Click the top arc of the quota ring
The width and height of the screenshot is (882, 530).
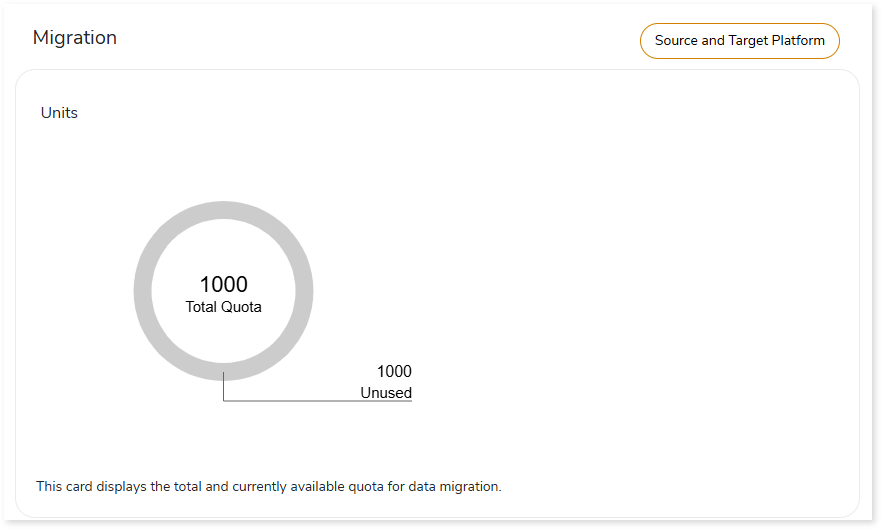pyautogui.click(x=223, y=210)
